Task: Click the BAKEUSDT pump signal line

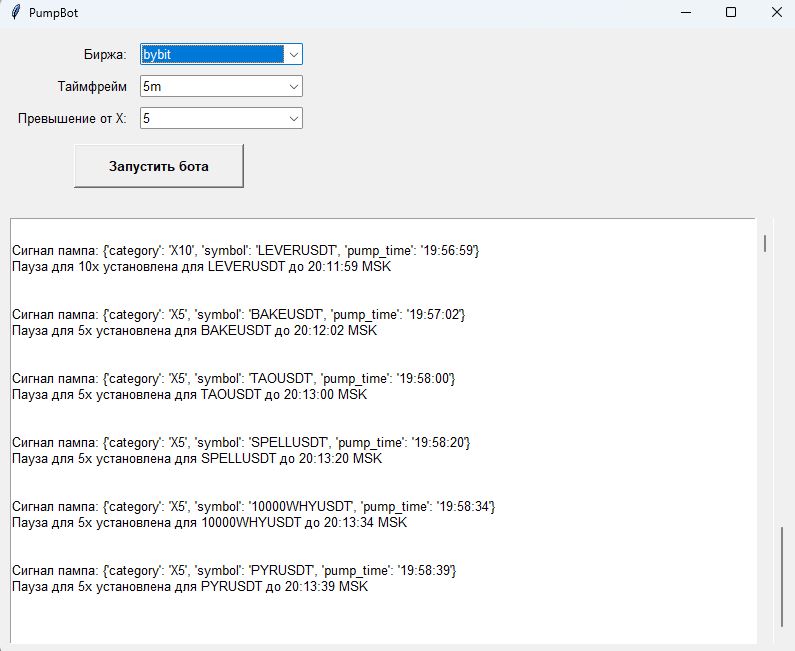Action: click(x=238, y=314)
